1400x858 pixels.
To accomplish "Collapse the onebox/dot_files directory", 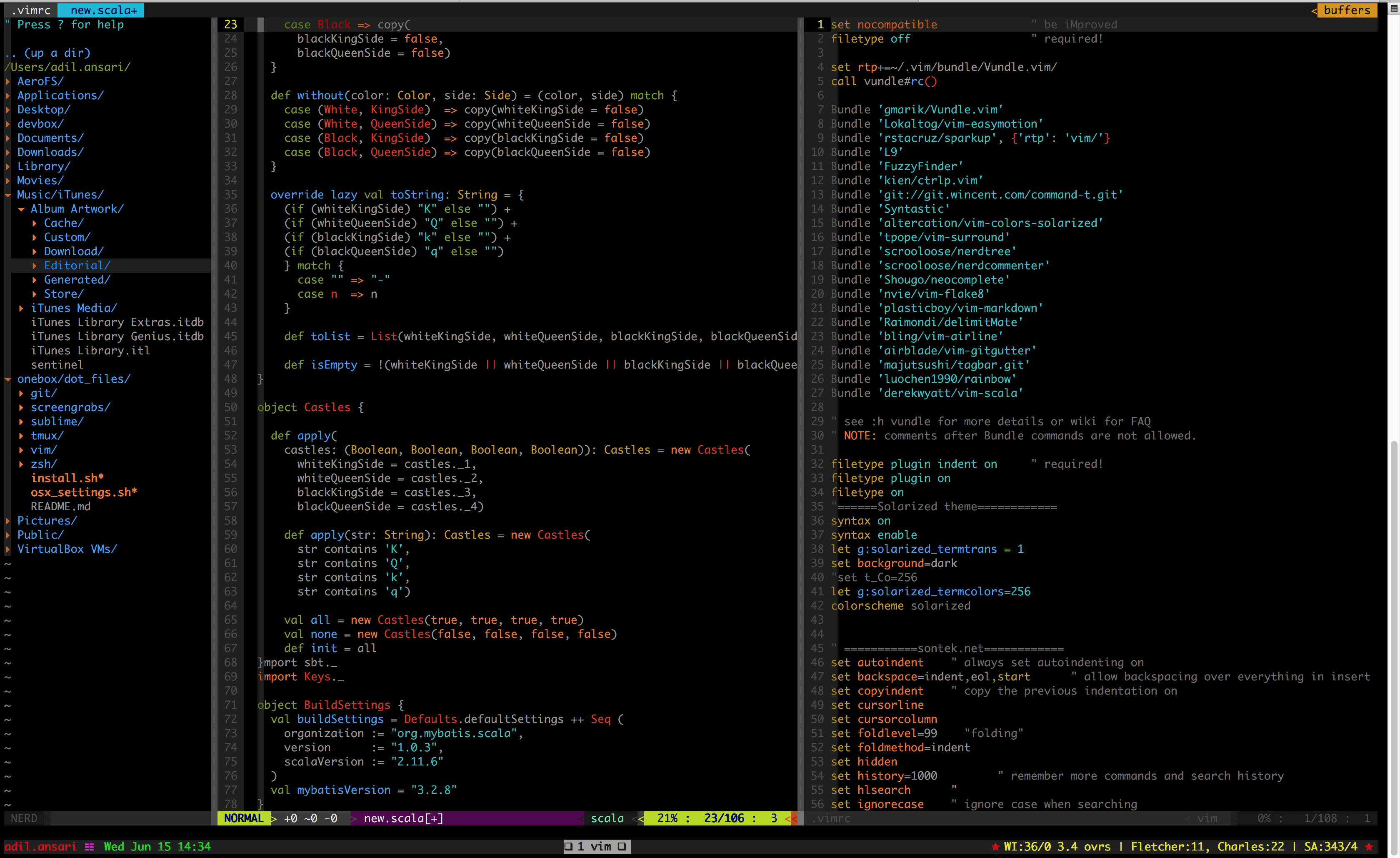I will 8,379.
